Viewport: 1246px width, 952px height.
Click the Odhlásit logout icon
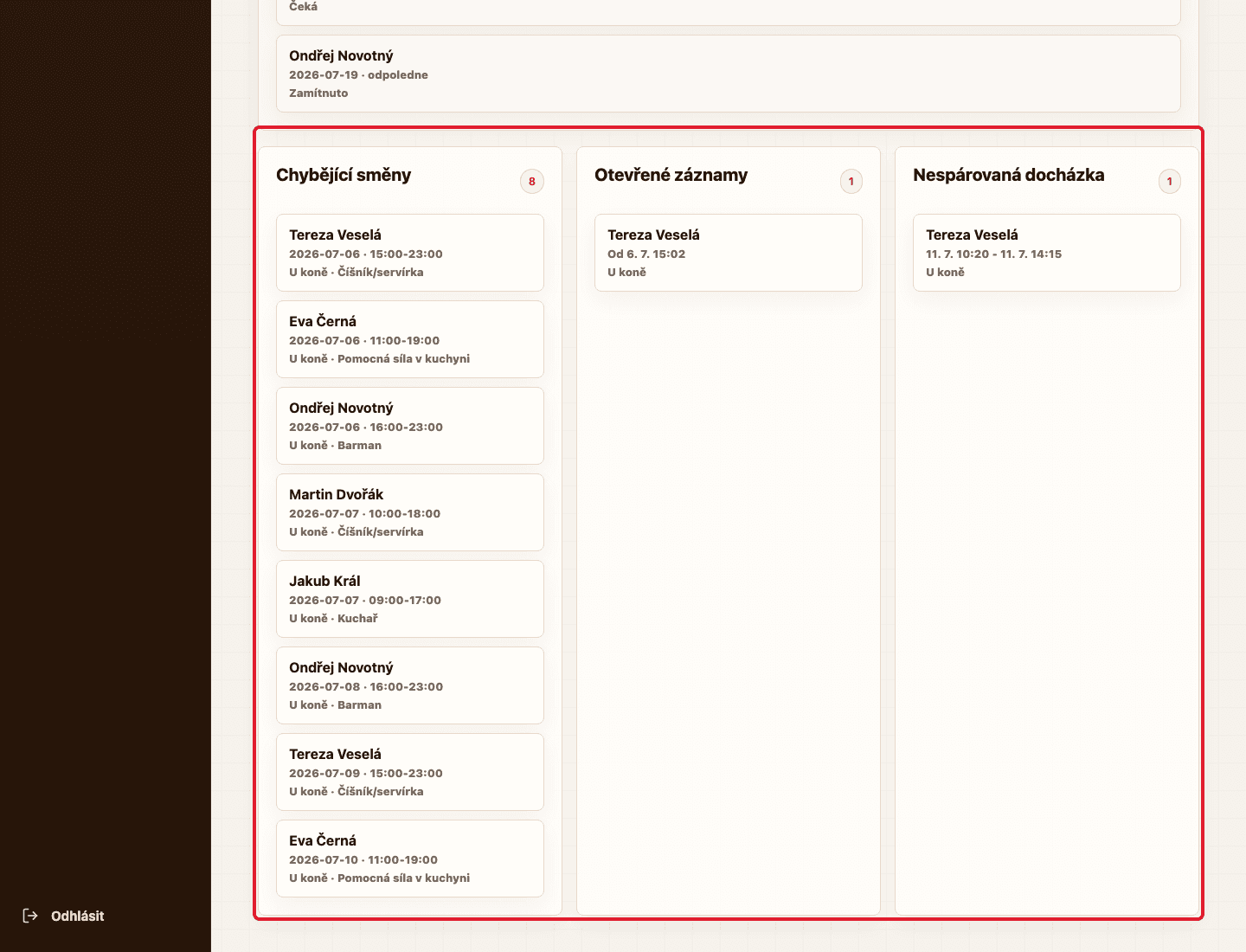30,916
